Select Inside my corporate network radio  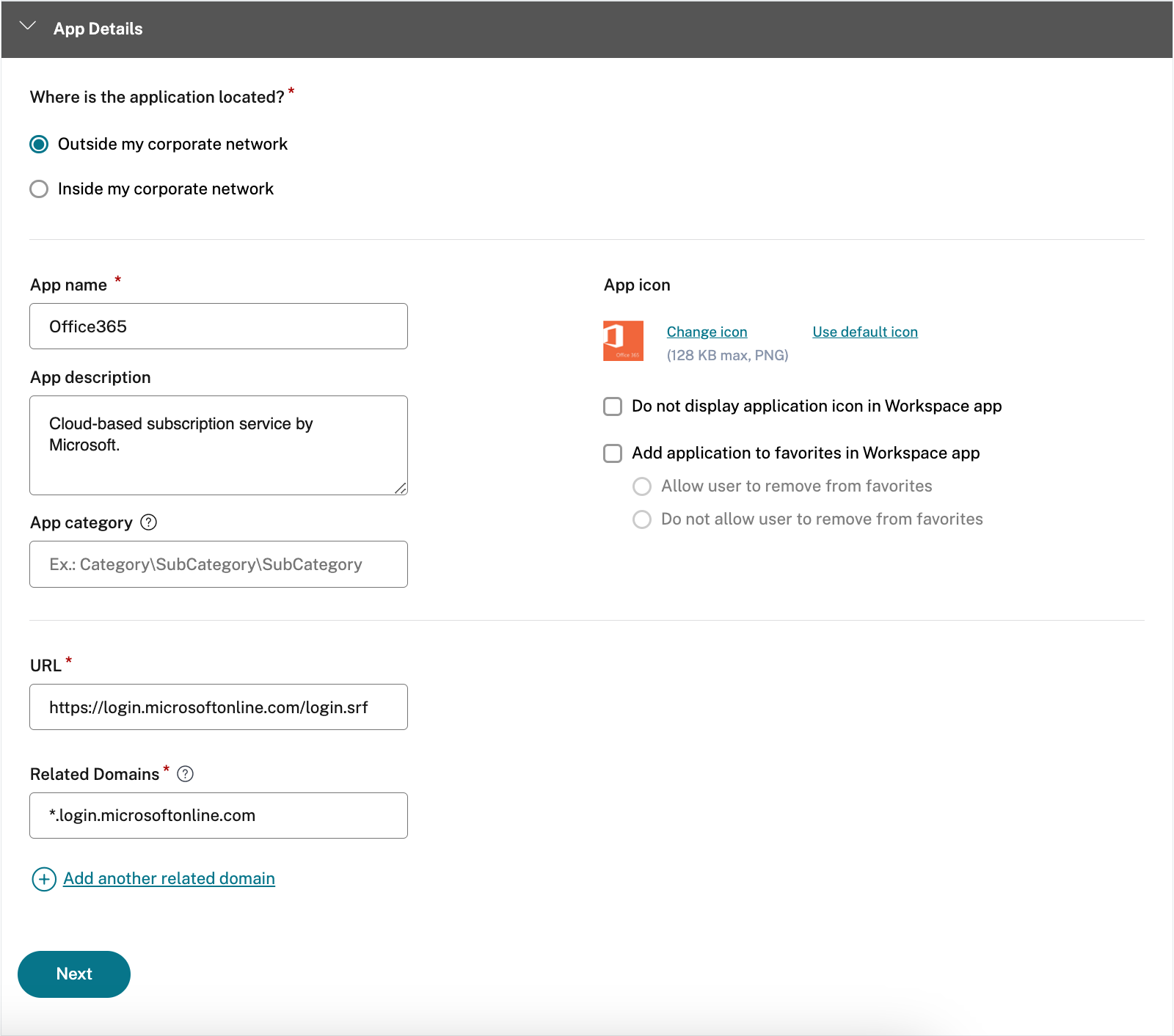click(x=39, y=189)
